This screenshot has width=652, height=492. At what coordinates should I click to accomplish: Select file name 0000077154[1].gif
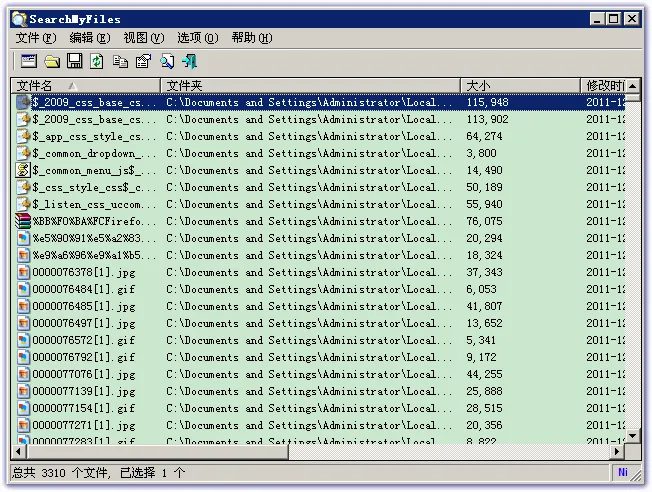84,408
